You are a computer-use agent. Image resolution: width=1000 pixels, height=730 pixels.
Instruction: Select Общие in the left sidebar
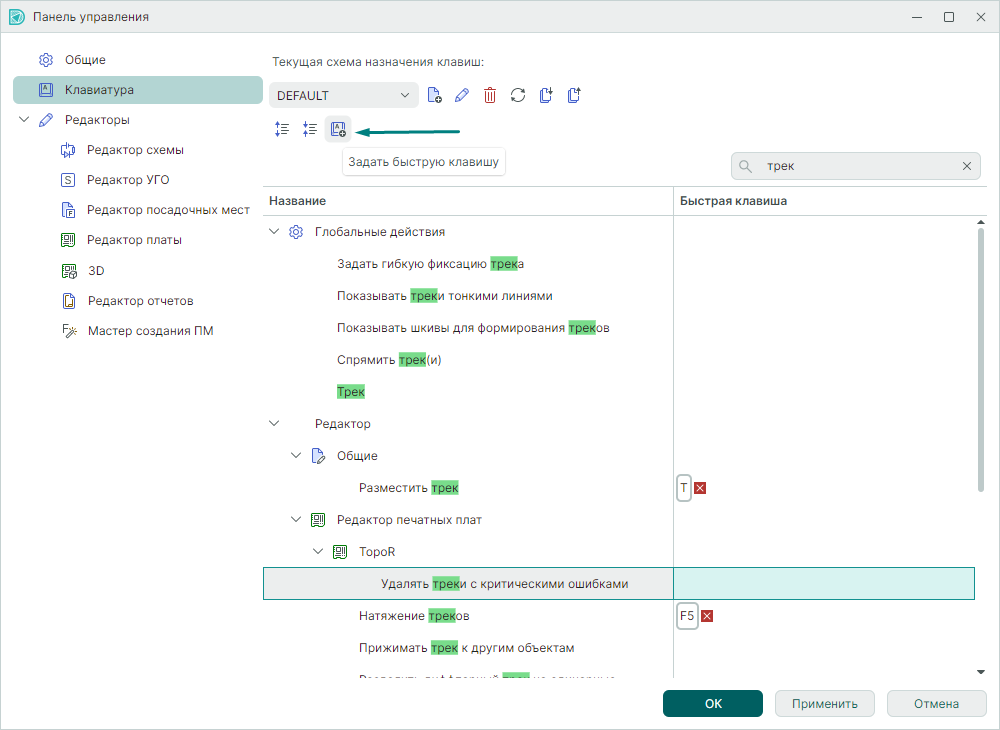tap(85, 60)
